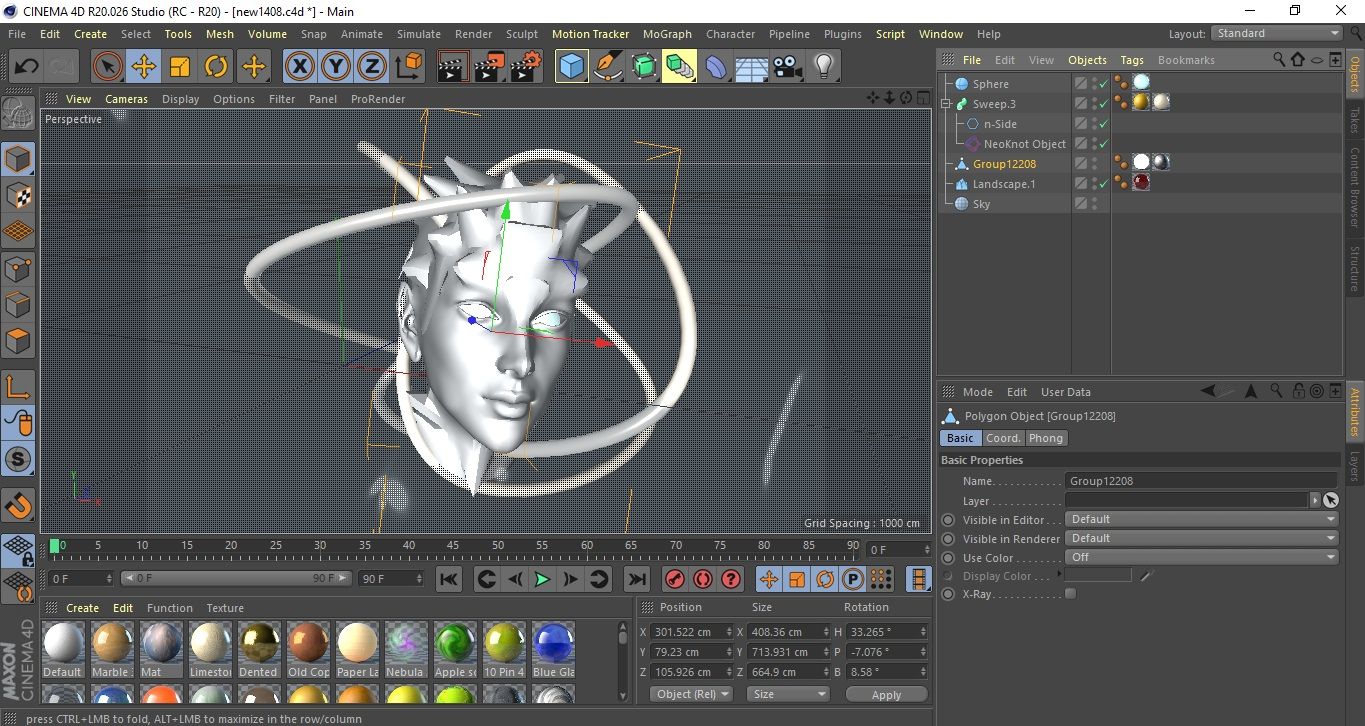Enable the X-Ray checkbox
Viewport: 1365px width, 726px height.
(1071, 594)
